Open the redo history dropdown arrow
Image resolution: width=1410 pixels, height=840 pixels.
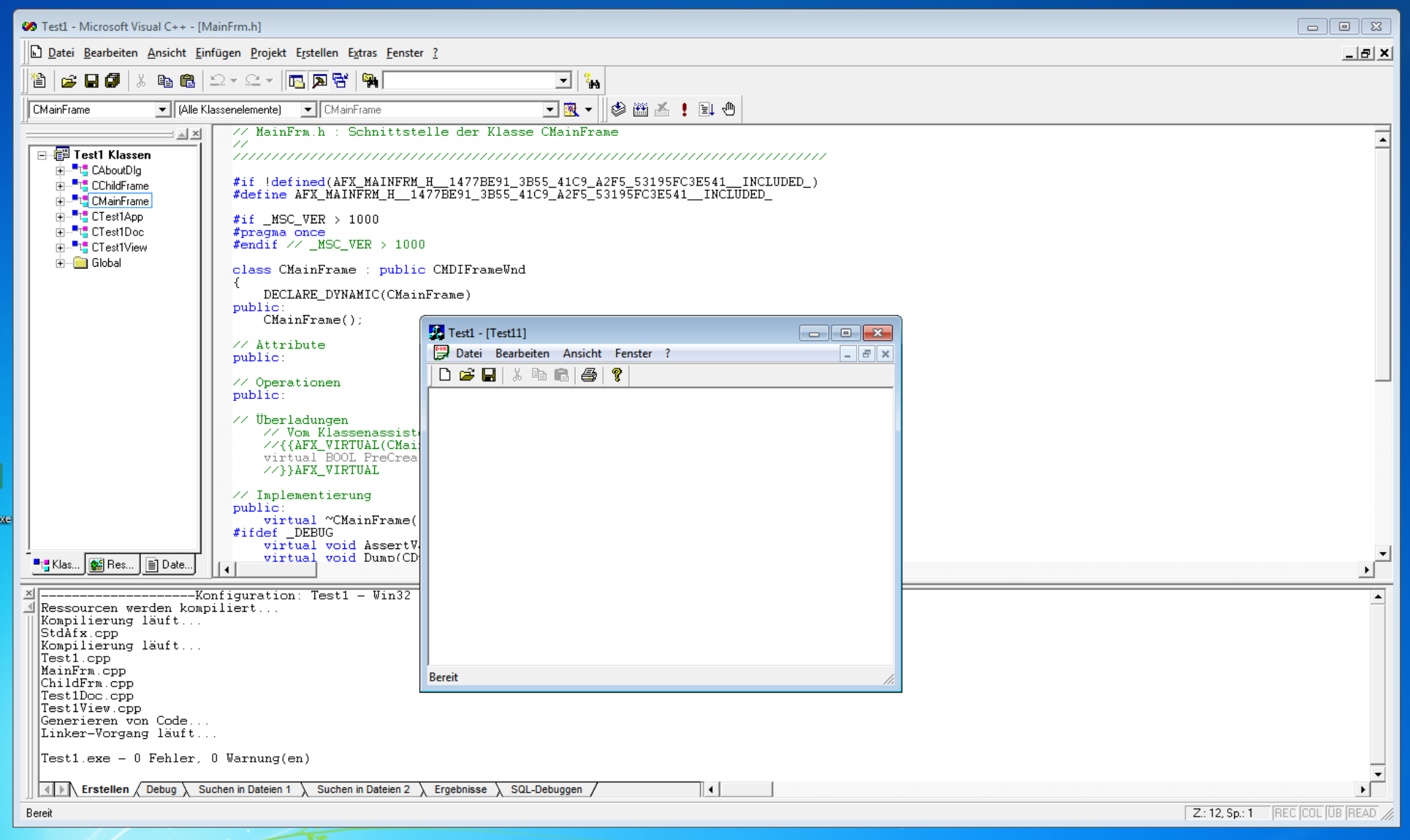coord(269,81)
